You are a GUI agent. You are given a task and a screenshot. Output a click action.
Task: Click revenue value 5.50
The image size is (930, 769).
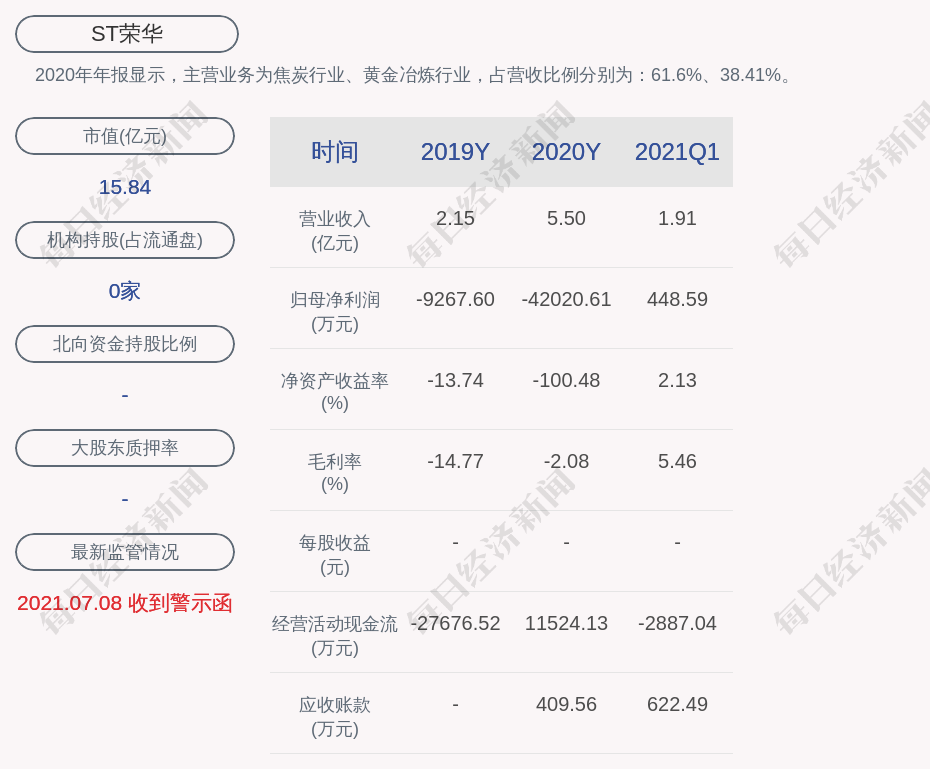(566, 218)
